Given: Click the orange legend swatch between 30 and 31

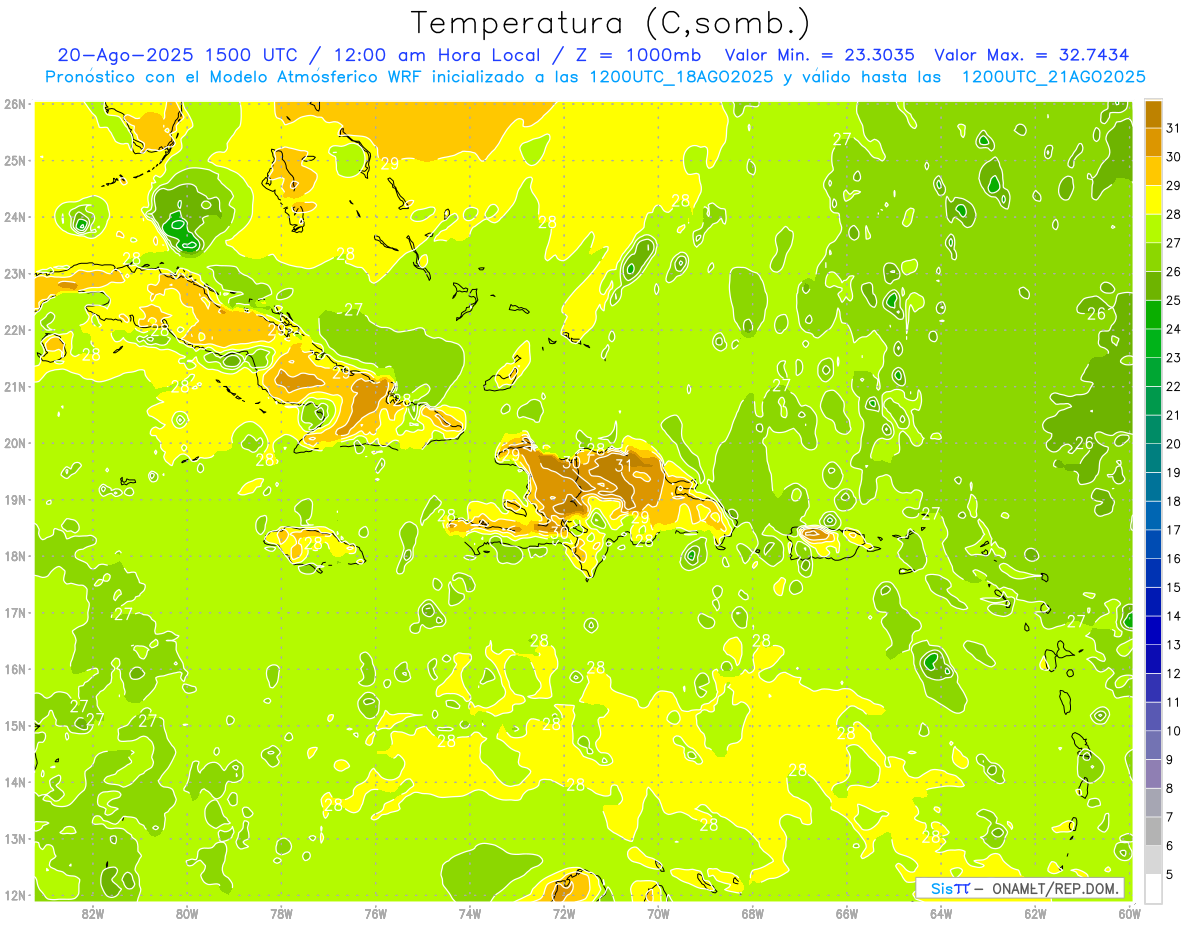Looking at the screenshot, I should (1153, 141).
